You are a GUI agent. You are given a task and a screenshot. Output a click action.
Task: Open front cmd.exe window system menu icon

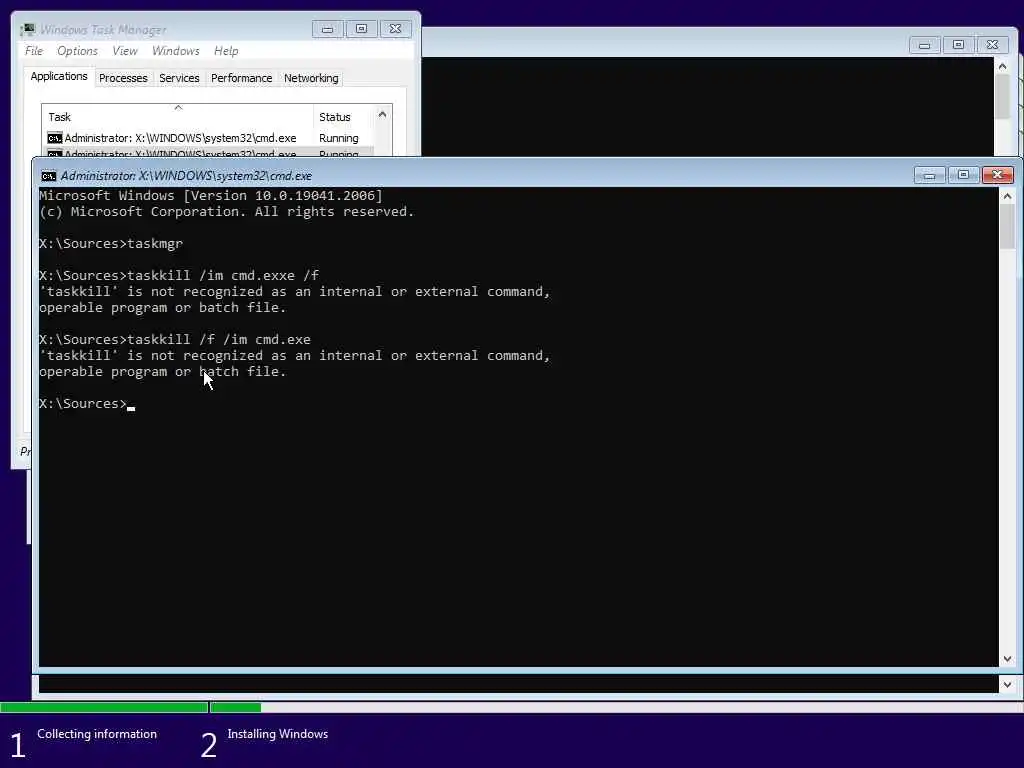pyautogui.click(x=48, y=176)
